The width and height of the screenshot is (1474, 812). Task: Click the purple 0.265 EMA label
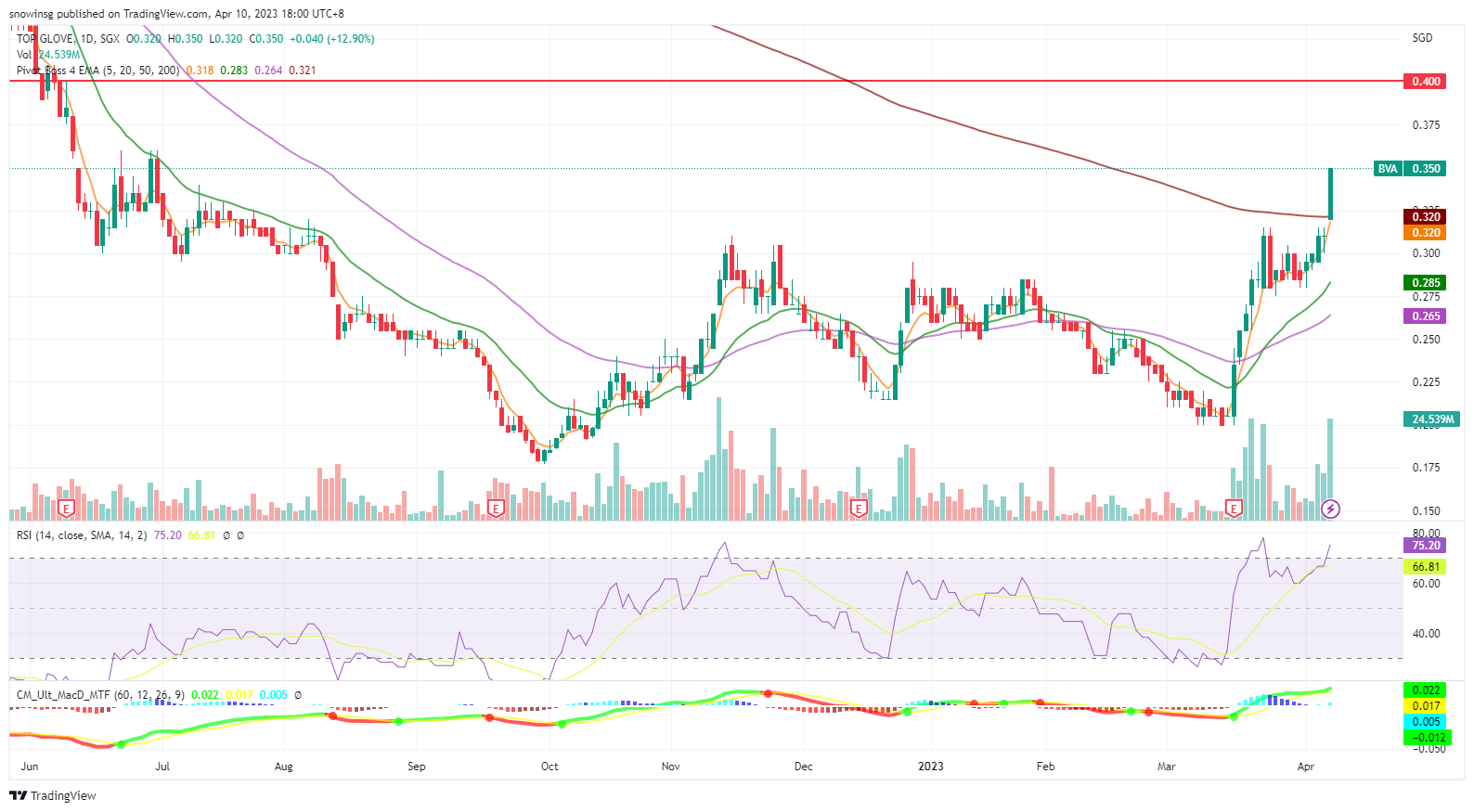pos(1425,316)
